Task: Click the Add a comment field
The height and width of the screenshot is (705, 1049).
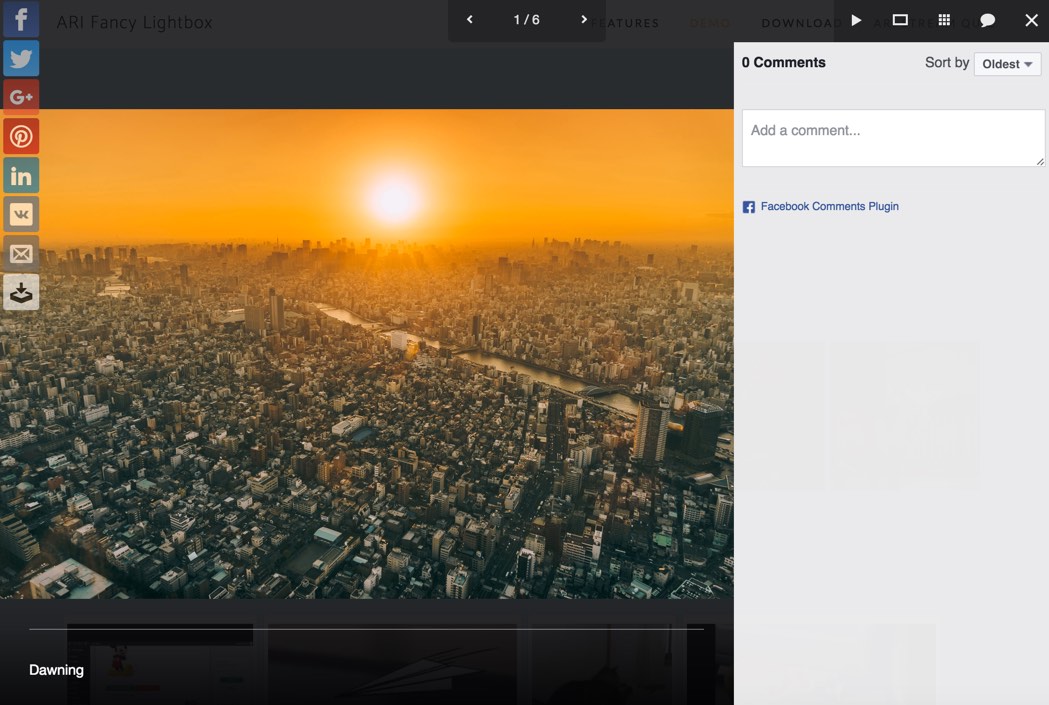Action: (893, 138)
